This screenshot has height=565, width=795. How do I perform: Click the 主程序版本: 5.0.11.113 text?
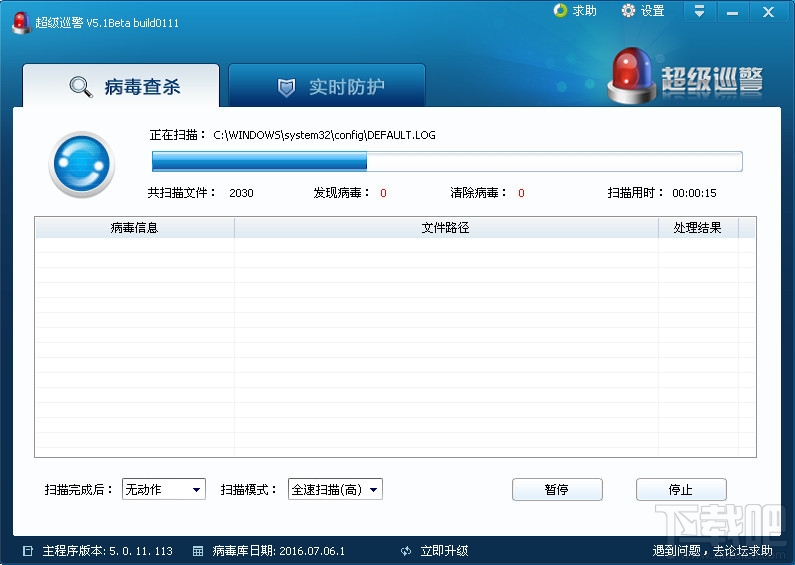[107, 551]
